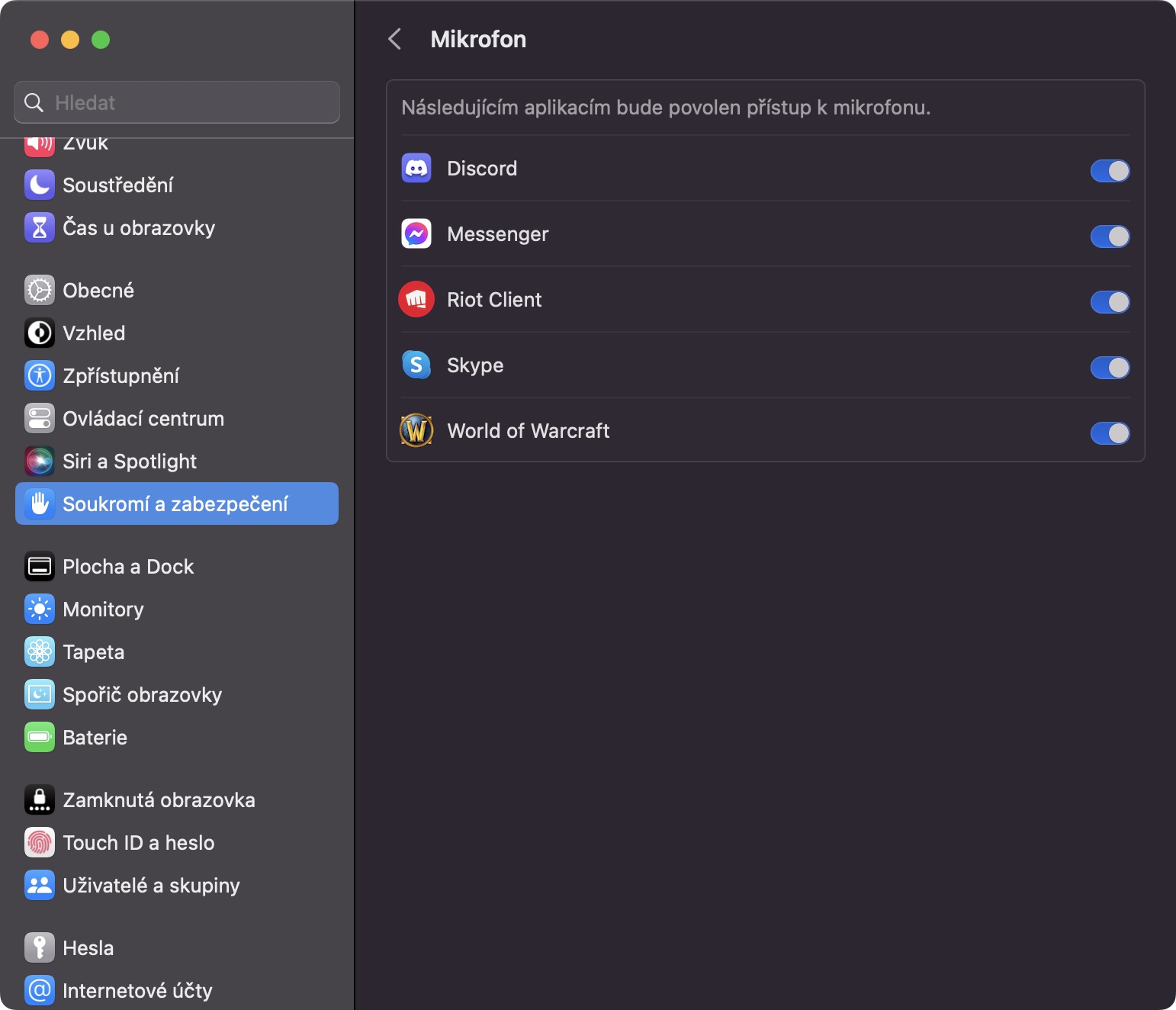Open Zamknutá obrazovka settings
The height and width of the screenshot is (1010, 1176).
[x=159, y=800]
